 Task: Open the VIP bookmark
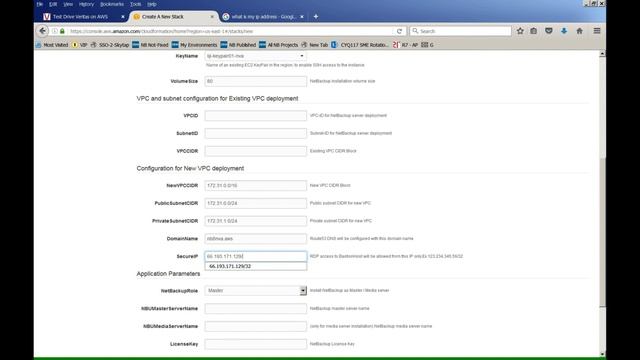[x=80, y=45]
